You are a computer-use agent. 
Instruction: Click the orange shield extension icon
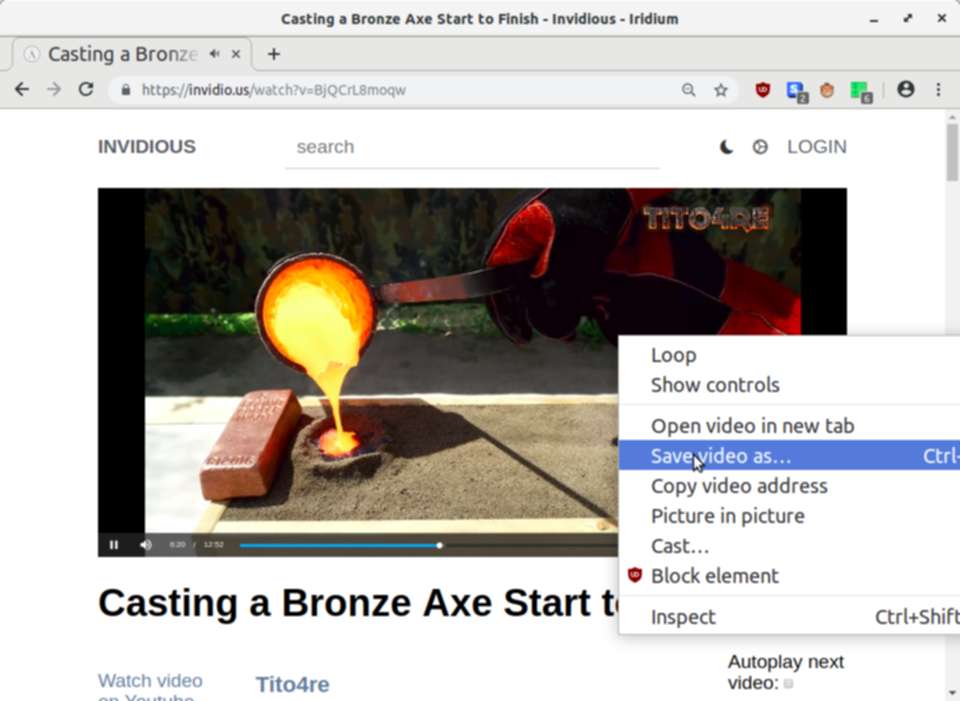click(x=827, y=90)
